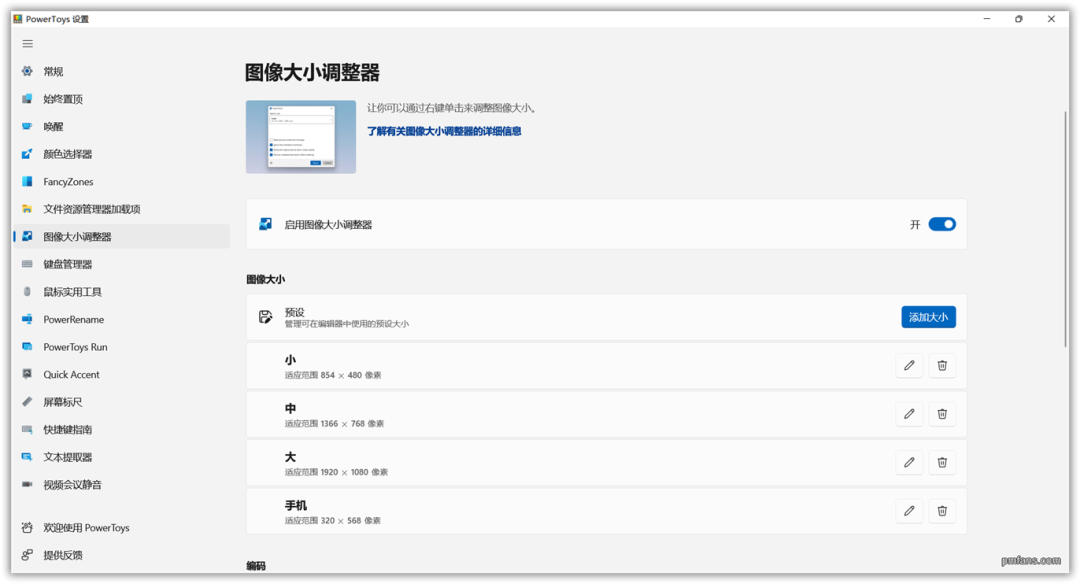Delete the 小 preset size
Image resolution: width=1080 pixels, height=584 pixels.
click(x=942, y=366)
